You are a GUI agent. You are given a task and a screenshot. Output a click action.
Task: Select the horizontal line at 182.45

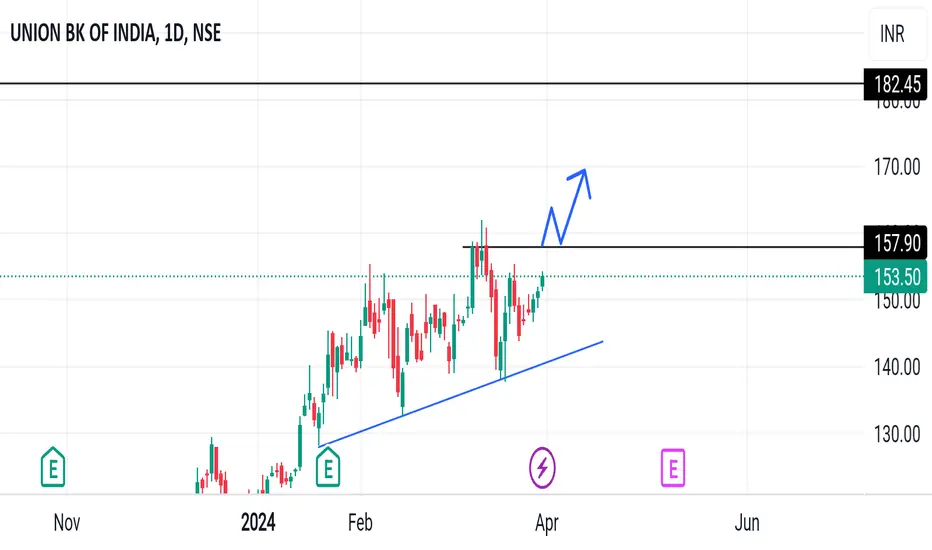432,84
